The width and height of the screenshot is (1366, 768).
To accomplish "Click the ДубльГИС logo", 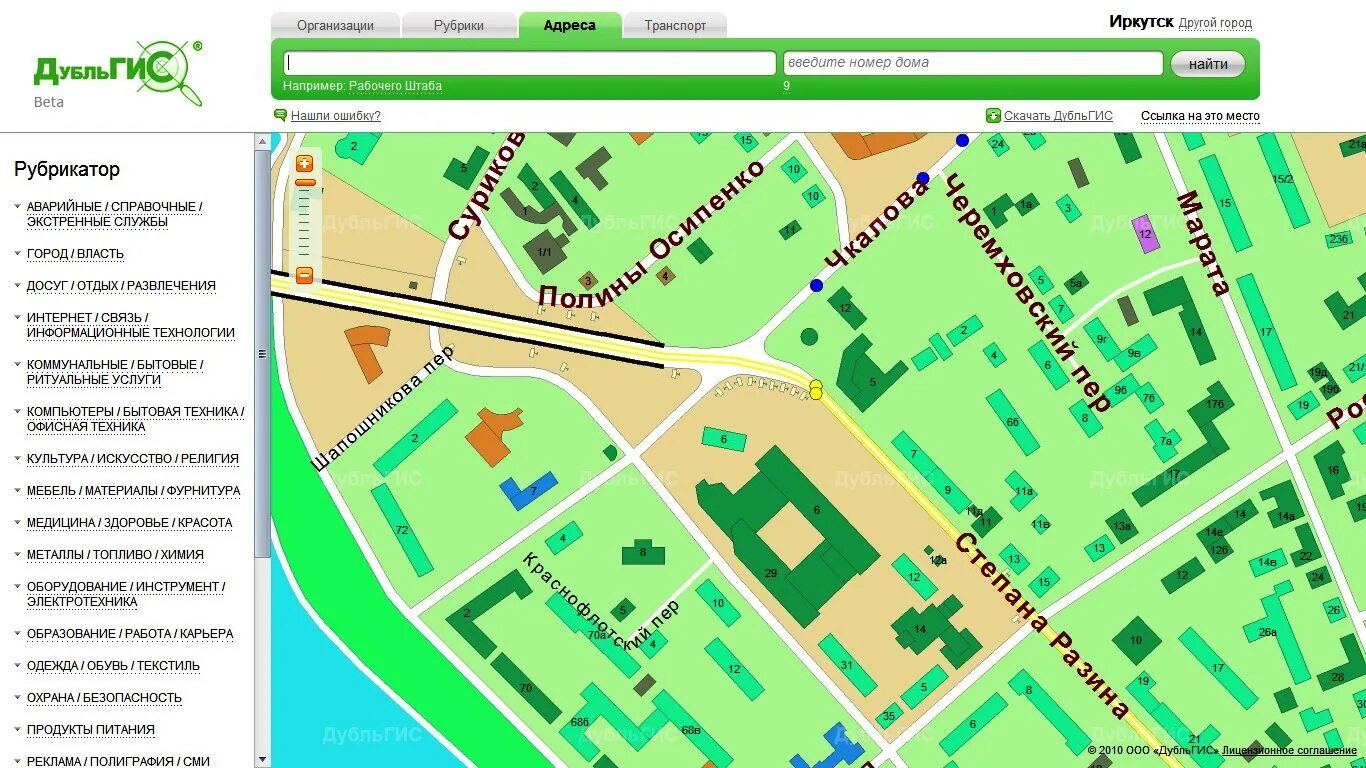I will tap(118, 72).
